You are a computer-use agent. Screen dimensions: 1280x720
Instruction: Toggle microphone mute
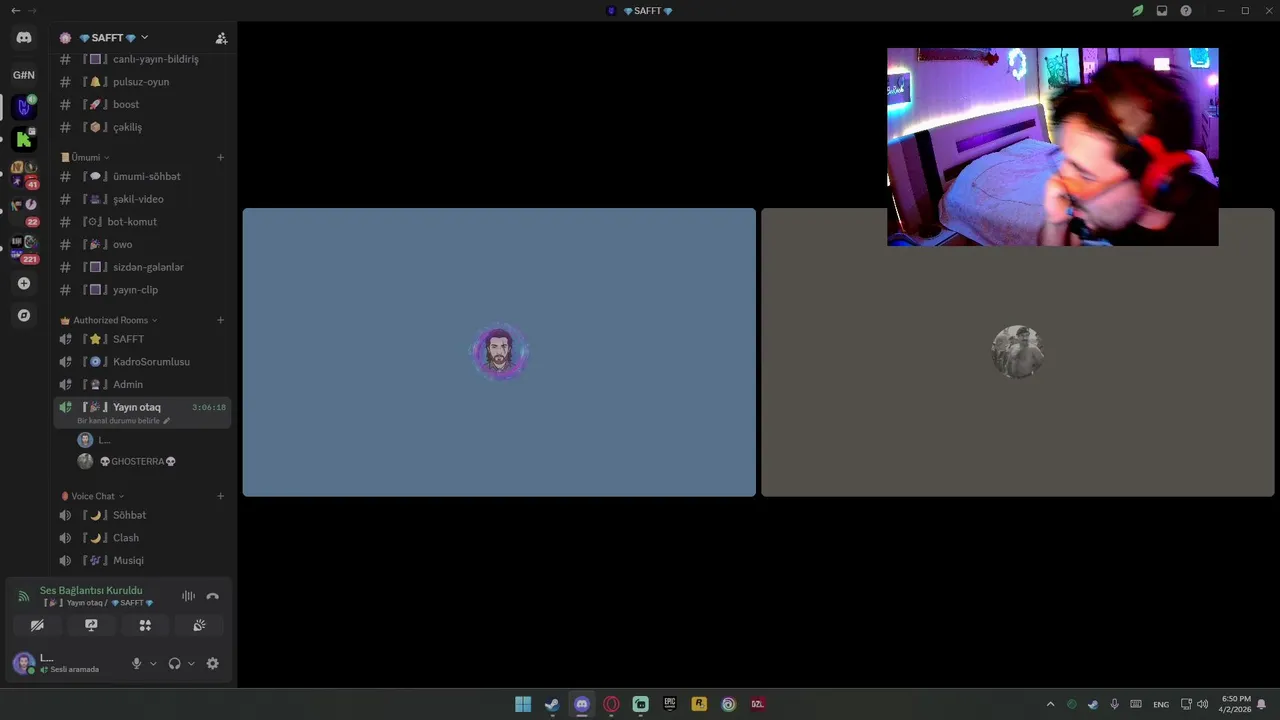[x=137, y=663]
